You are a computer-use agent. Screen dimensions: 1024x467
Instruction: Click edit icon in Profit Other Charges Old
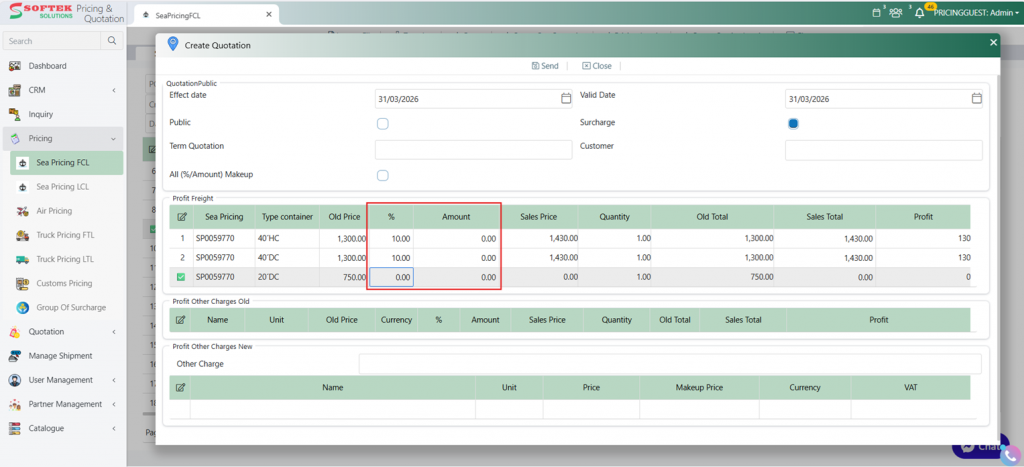click(181, 320)
